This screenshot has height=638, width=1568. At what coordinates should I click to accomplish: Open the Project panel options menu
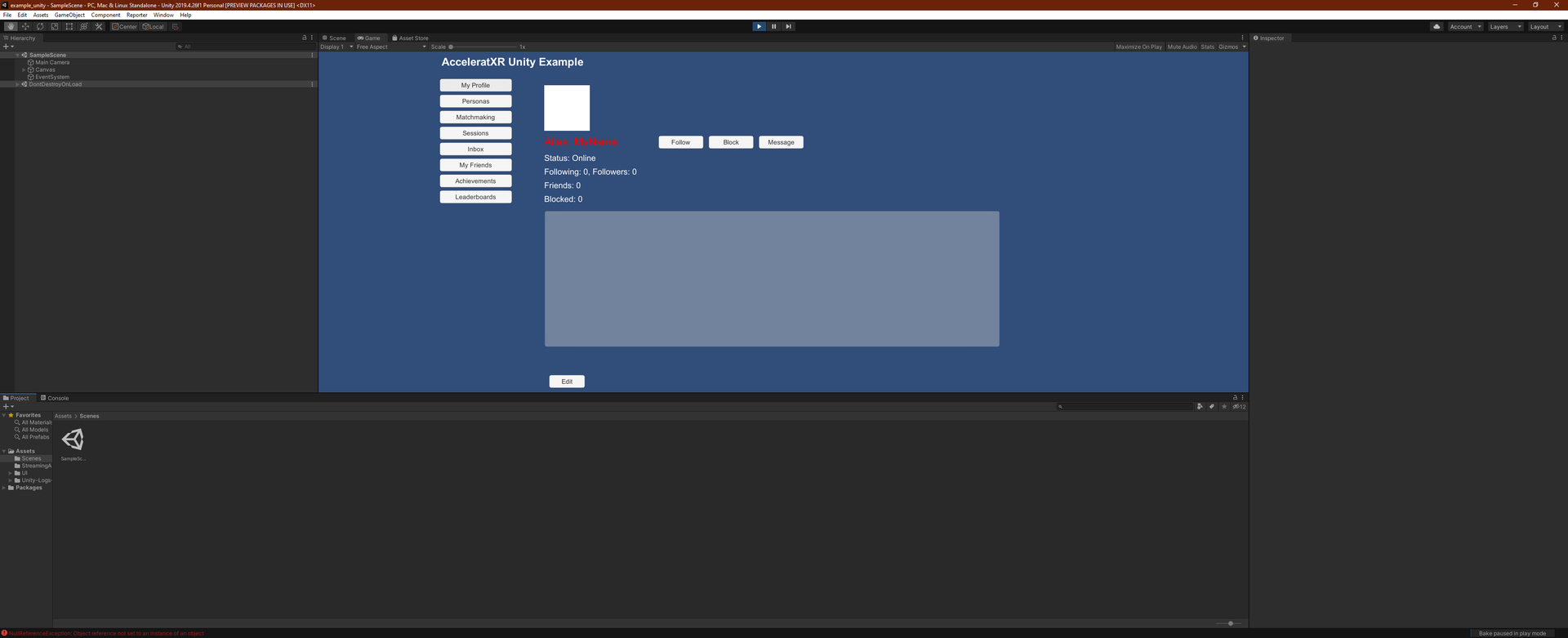[1242, 398]
